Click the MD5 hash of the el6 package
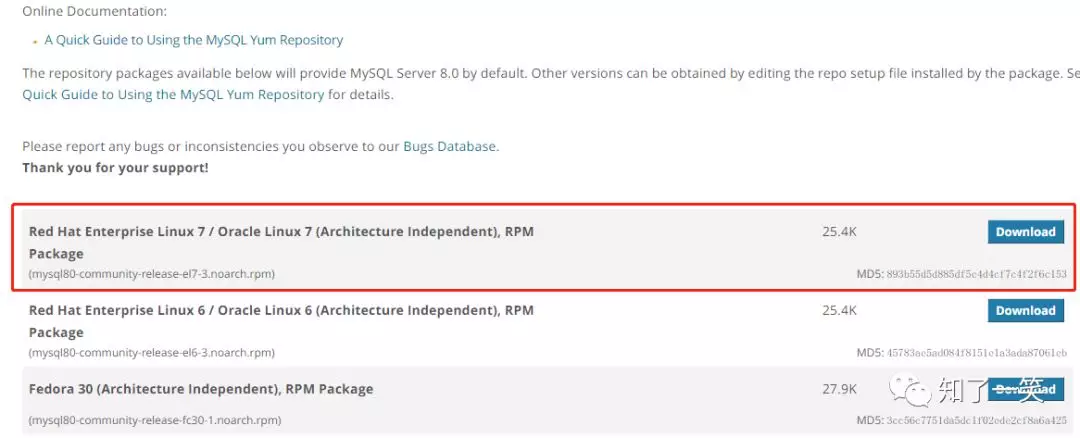 click(976, 352)
